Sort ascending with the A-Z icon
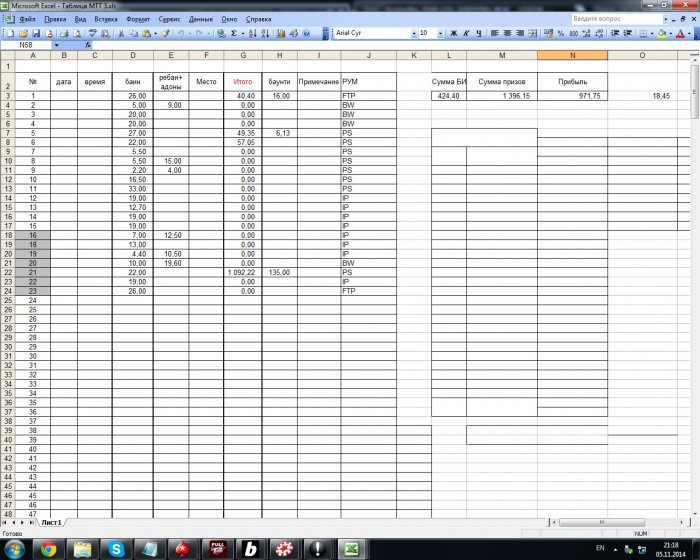700x560 pixels. (252, 33)
